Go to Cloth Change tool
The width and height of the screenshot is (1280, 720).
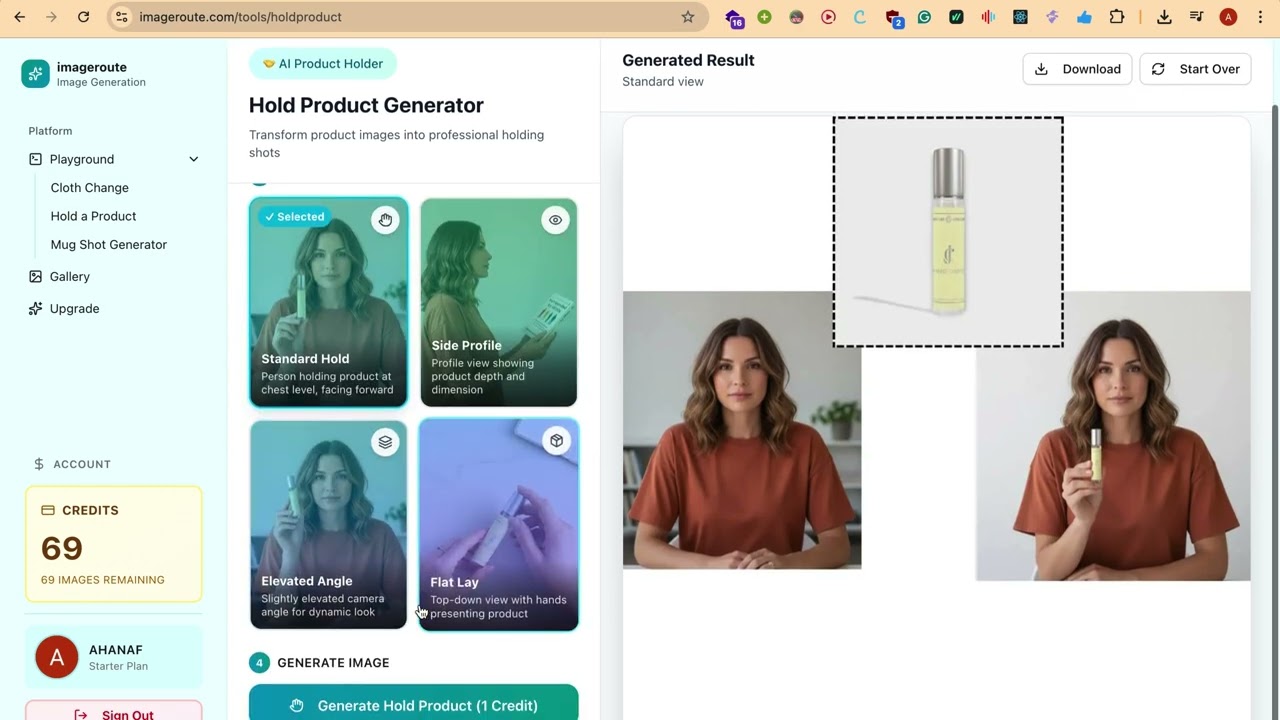pyautogui.click(x=90, y=187)
